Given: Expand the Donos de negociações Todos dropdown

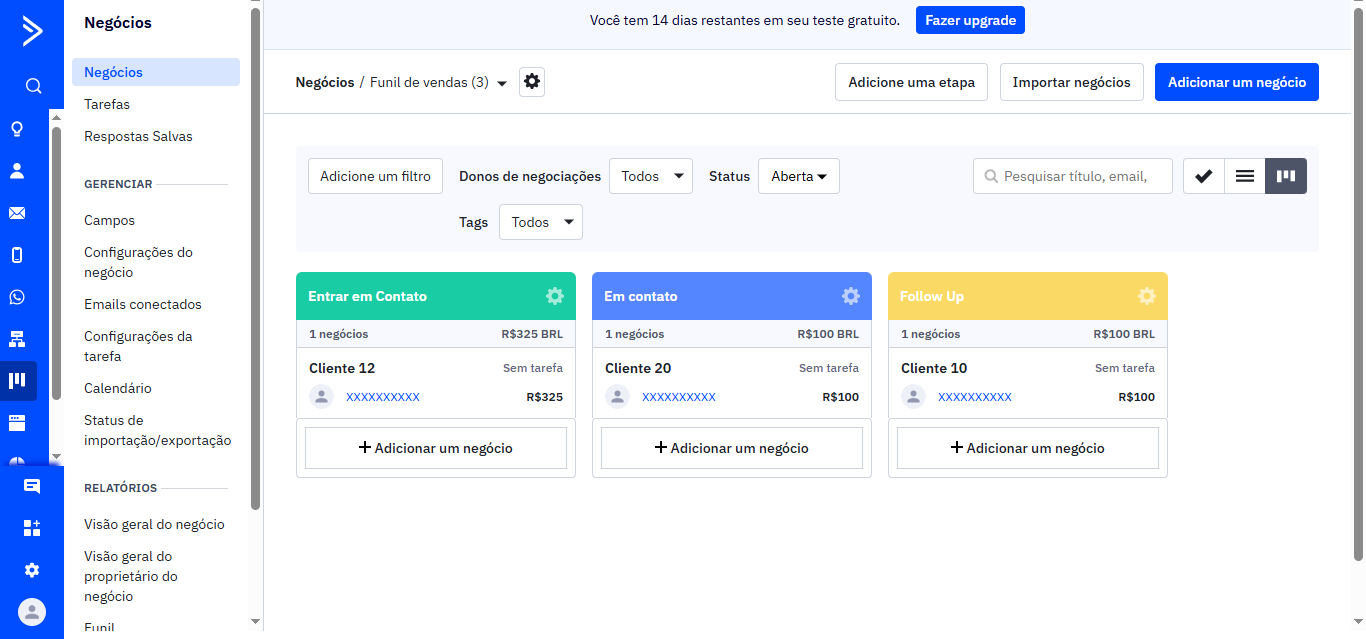Looking at the screenshot, I should pyautogui.click(x=650, y=175).
